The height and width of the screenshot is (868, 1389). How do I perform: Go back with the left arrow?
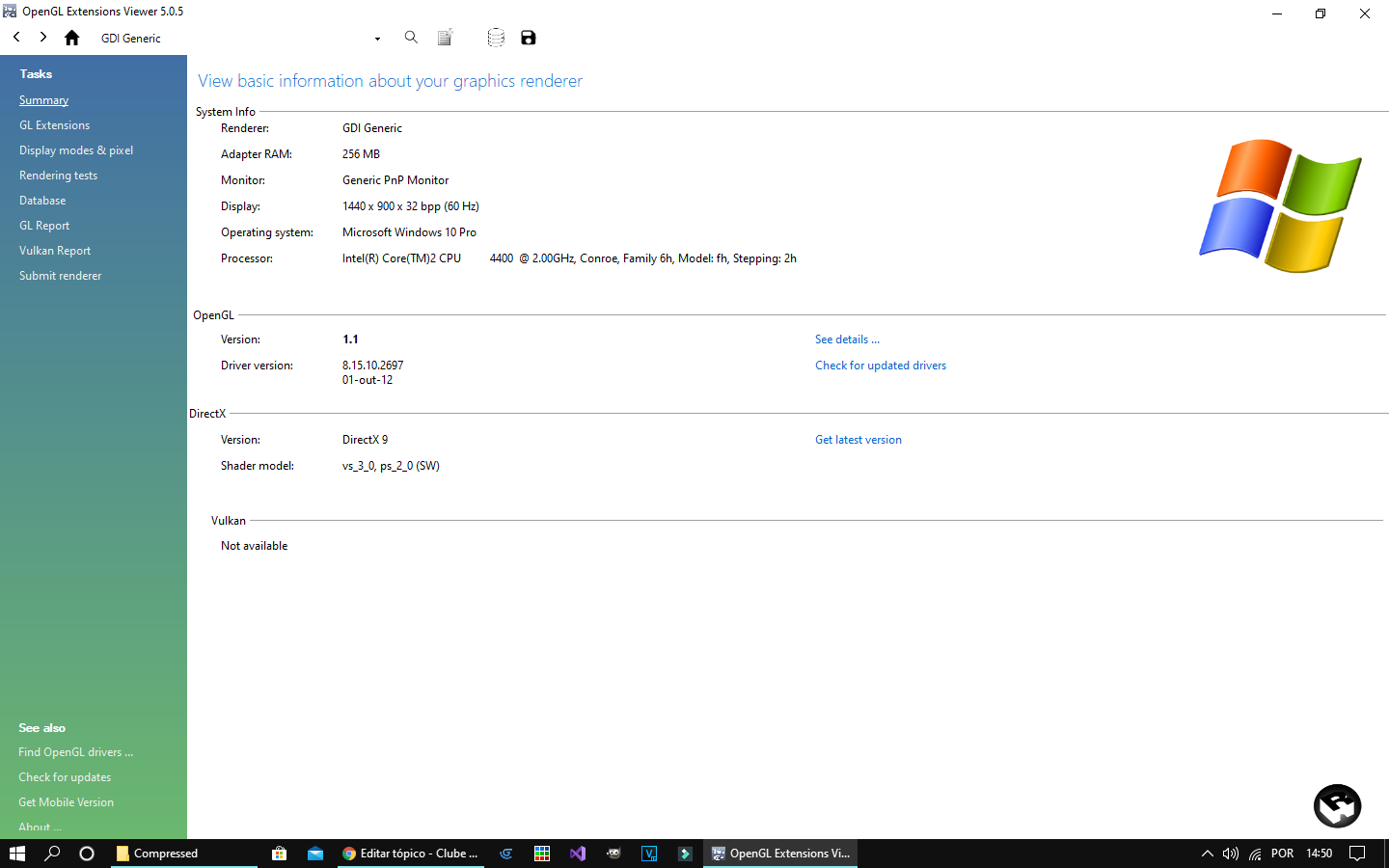16,37
